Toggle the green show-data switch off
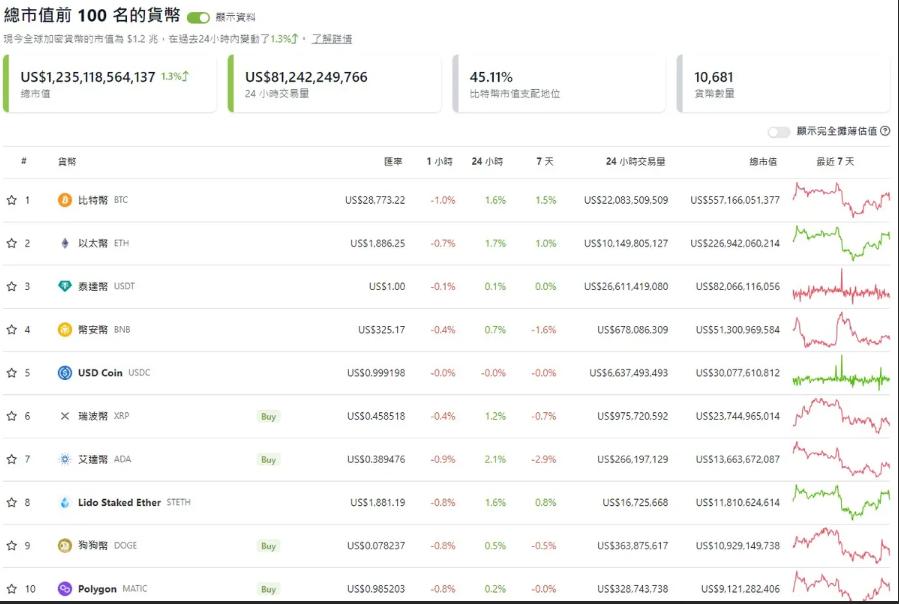 coord(198,18)
